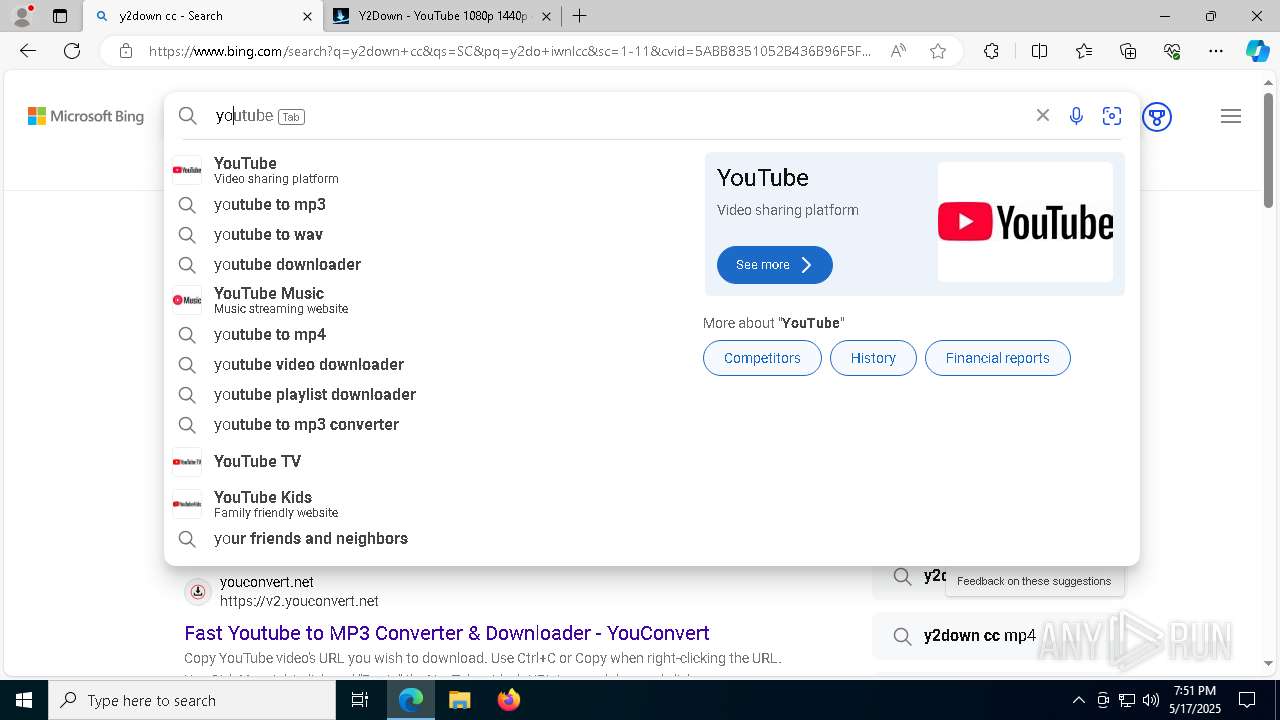Open a new browser tab

[580, 15]
